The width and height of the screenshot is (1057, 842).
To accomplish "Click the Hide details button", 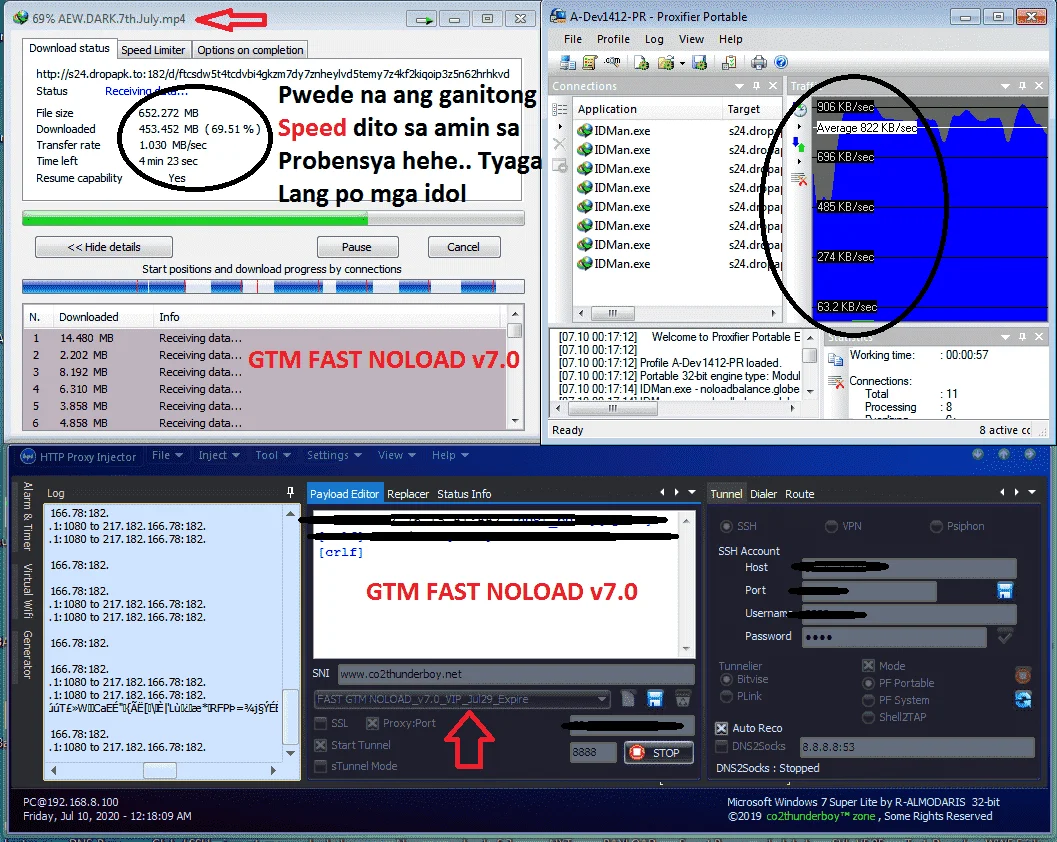I will pos(104,247).
